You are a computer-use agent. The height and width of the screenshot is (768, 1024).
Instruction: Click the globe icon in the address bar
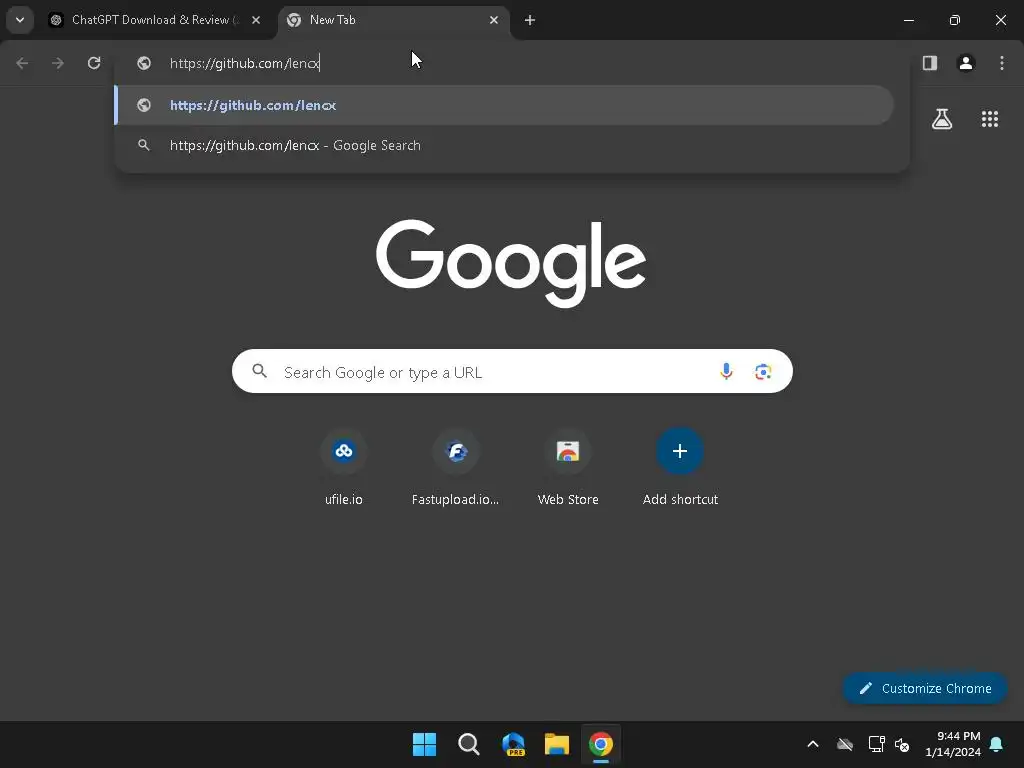pyautogui.click(x=144, y=63)
